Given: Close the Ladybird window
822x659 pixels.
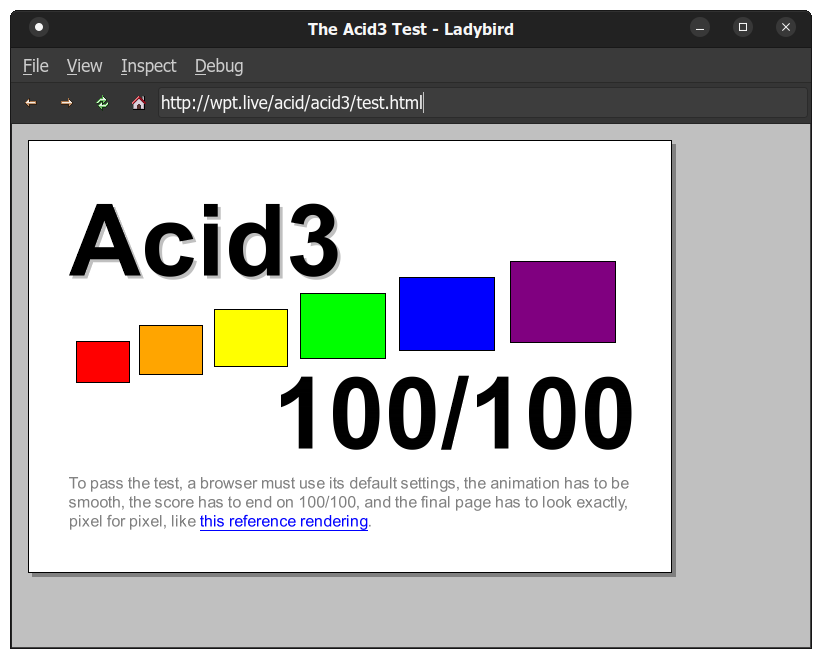Looking at the screenshot, I should point(786,27).
